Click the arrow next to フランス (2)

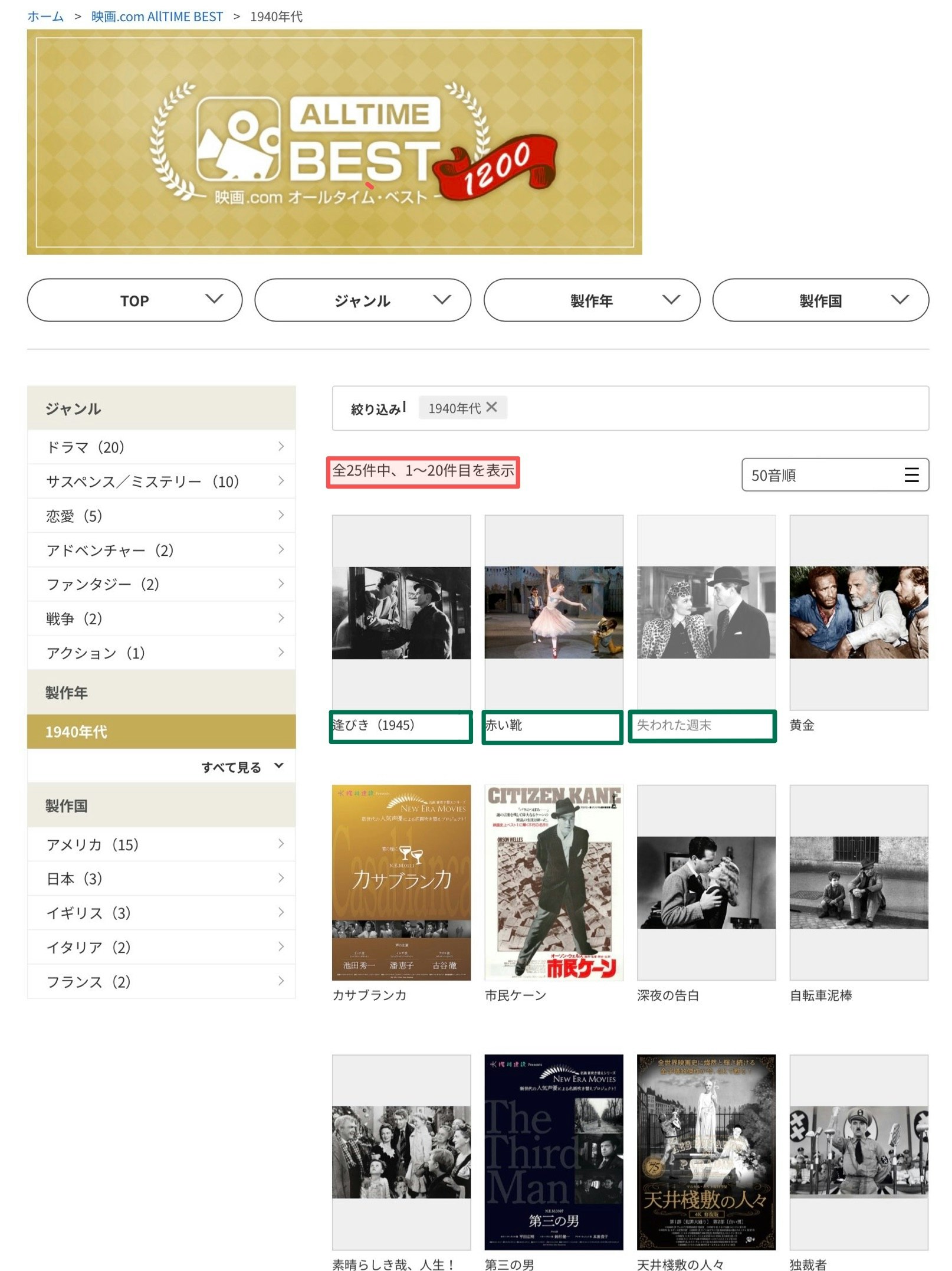click(281, 981)
